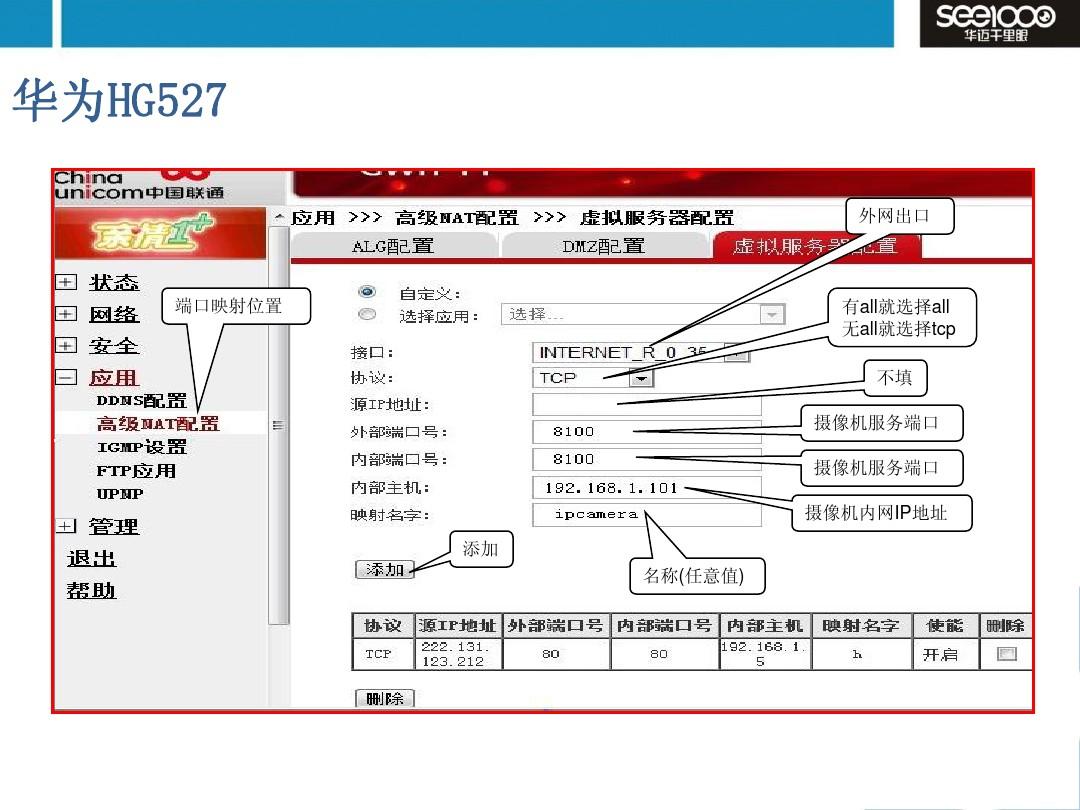Screen dimensions: 1080x810
Task: Switch to the 虚拟服务器配置 tab
Action: pos(816,246)
